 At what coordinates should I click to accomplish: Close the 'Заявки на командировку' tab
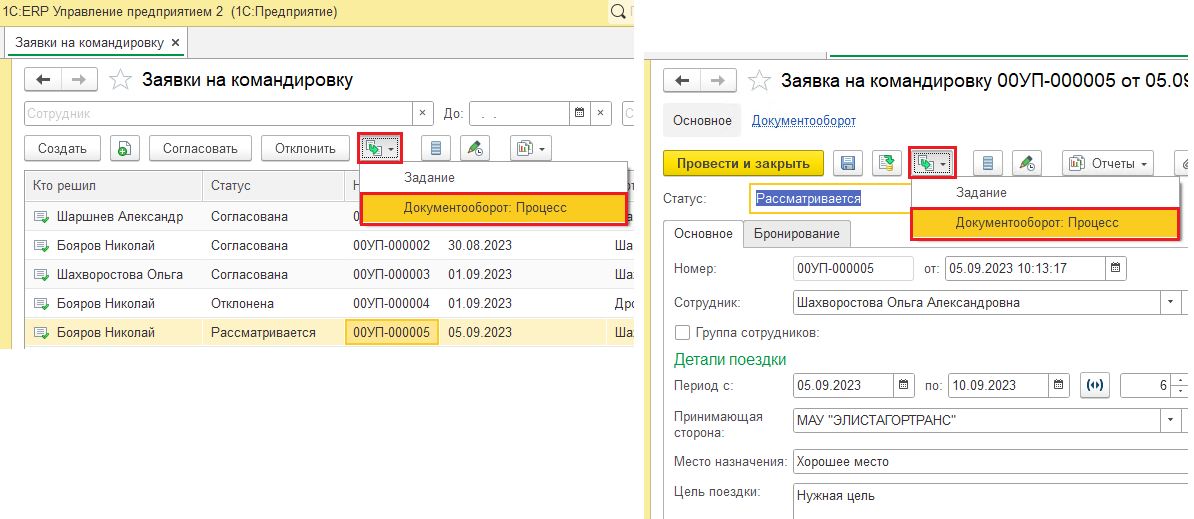click(175, 42)
